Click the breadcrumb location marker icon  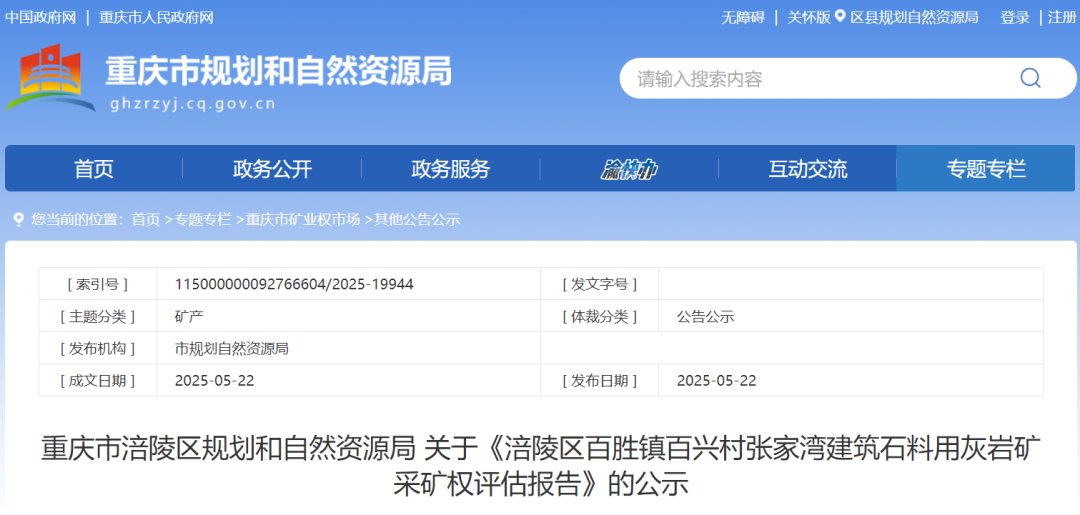18,219
